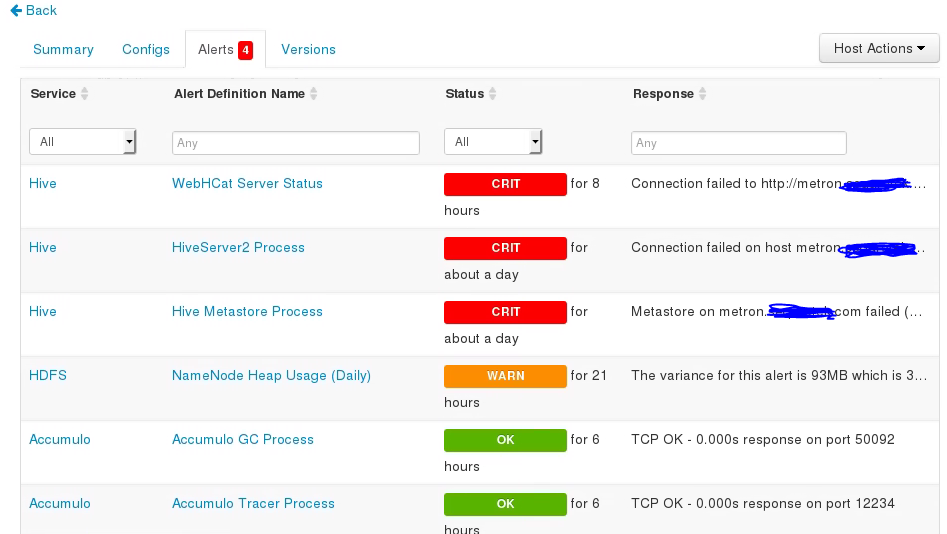
Task: Select the Alerts tab
Action: [225, 50]
